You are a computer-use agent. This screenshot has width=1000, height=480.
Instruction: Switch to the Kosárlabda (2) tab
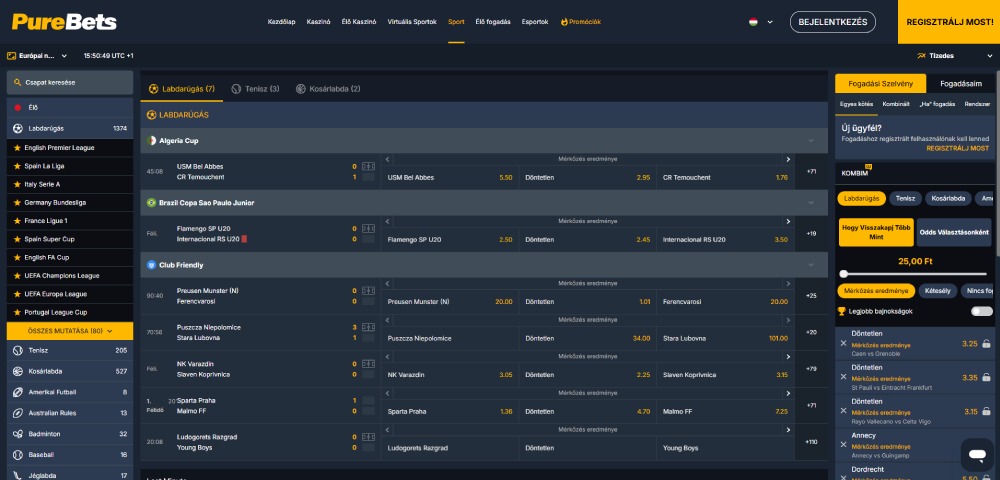pyautogui.click(x=328, y=89)
